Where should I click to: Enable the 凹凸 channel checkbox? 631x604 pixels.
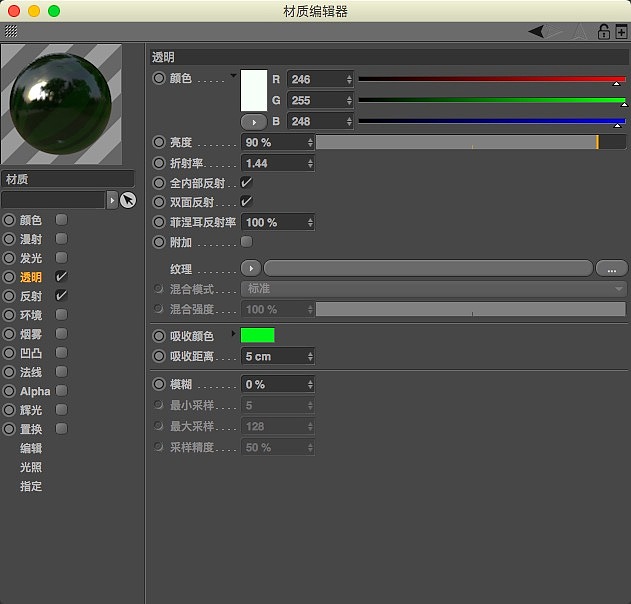pos(61,353)
